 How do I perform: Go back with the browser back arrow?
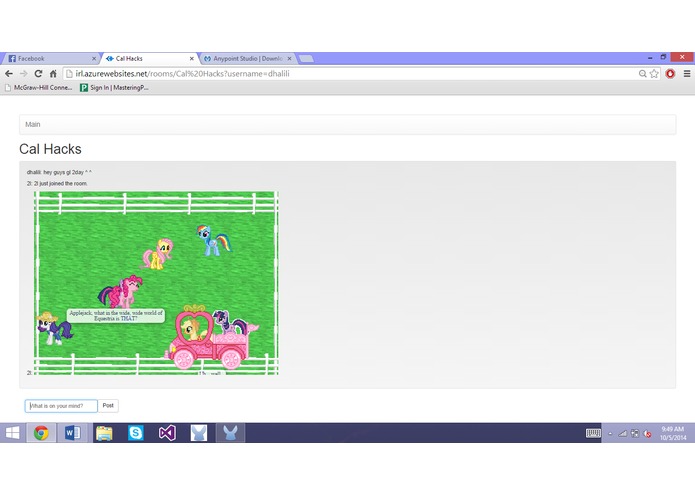tap(9, 74)
